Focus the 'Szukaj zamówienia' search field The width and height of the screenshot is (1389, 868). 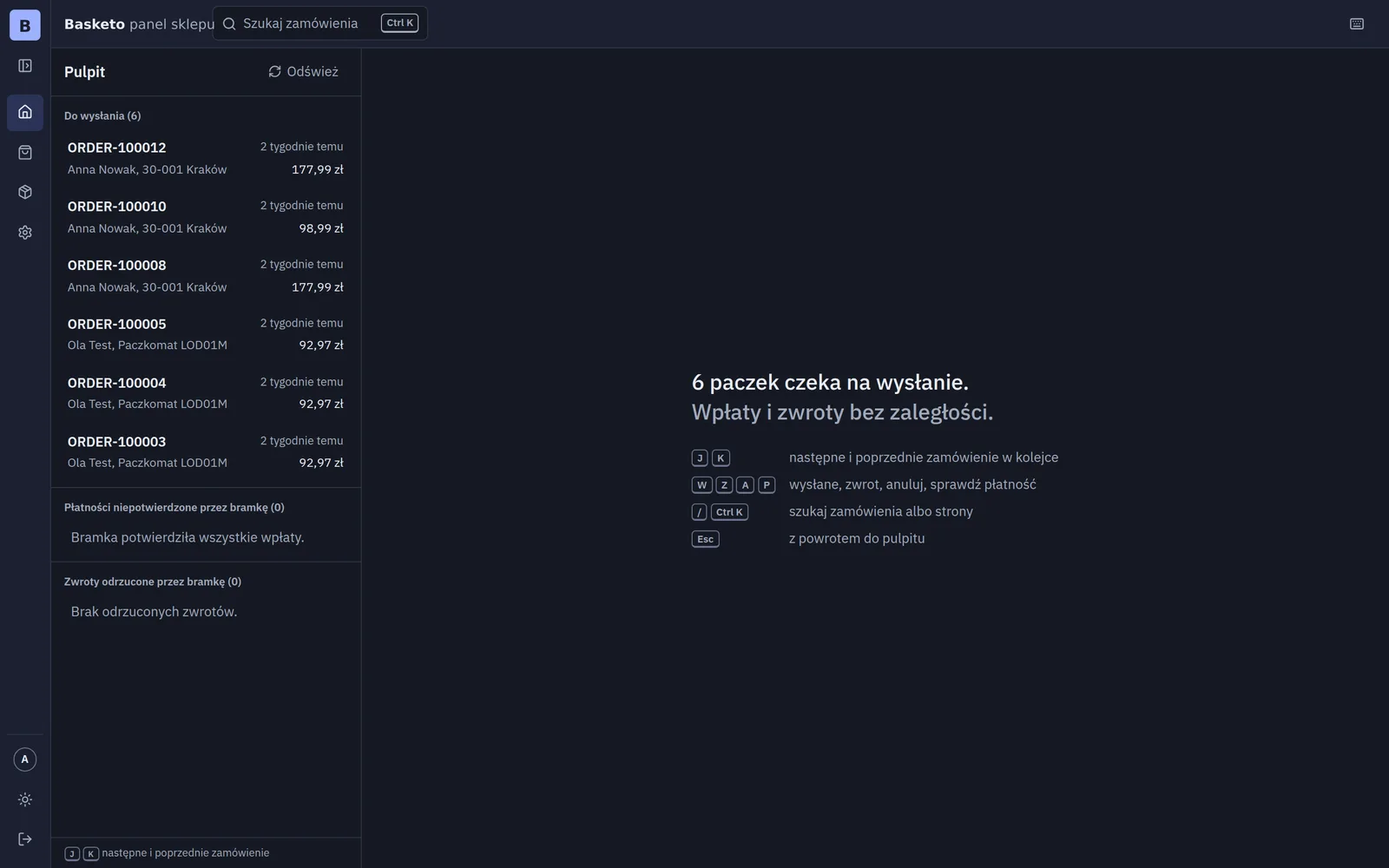tap(320, 23)
